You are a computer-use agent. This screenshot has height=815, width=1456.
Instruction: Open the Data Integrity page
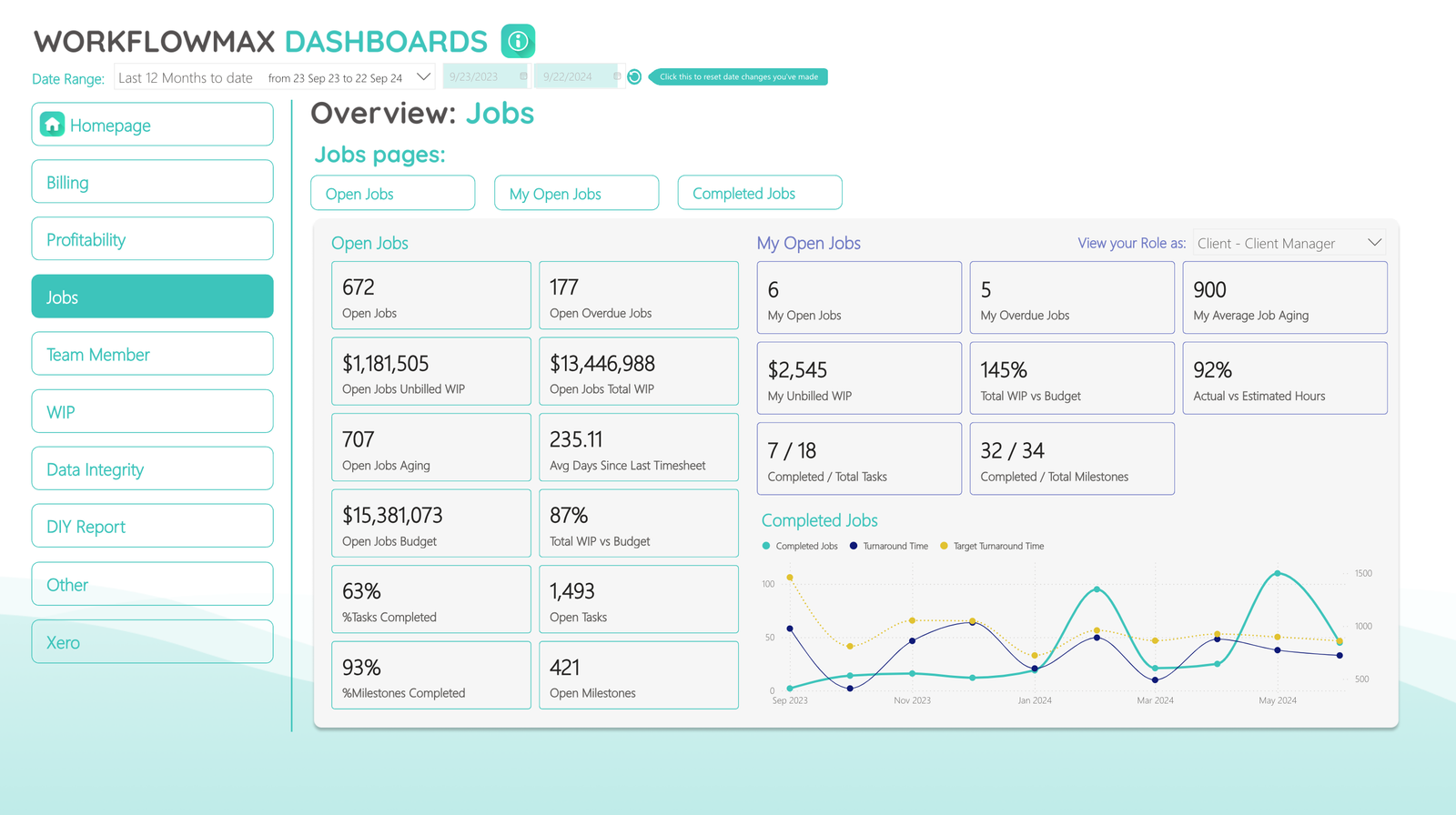(152, 468)
